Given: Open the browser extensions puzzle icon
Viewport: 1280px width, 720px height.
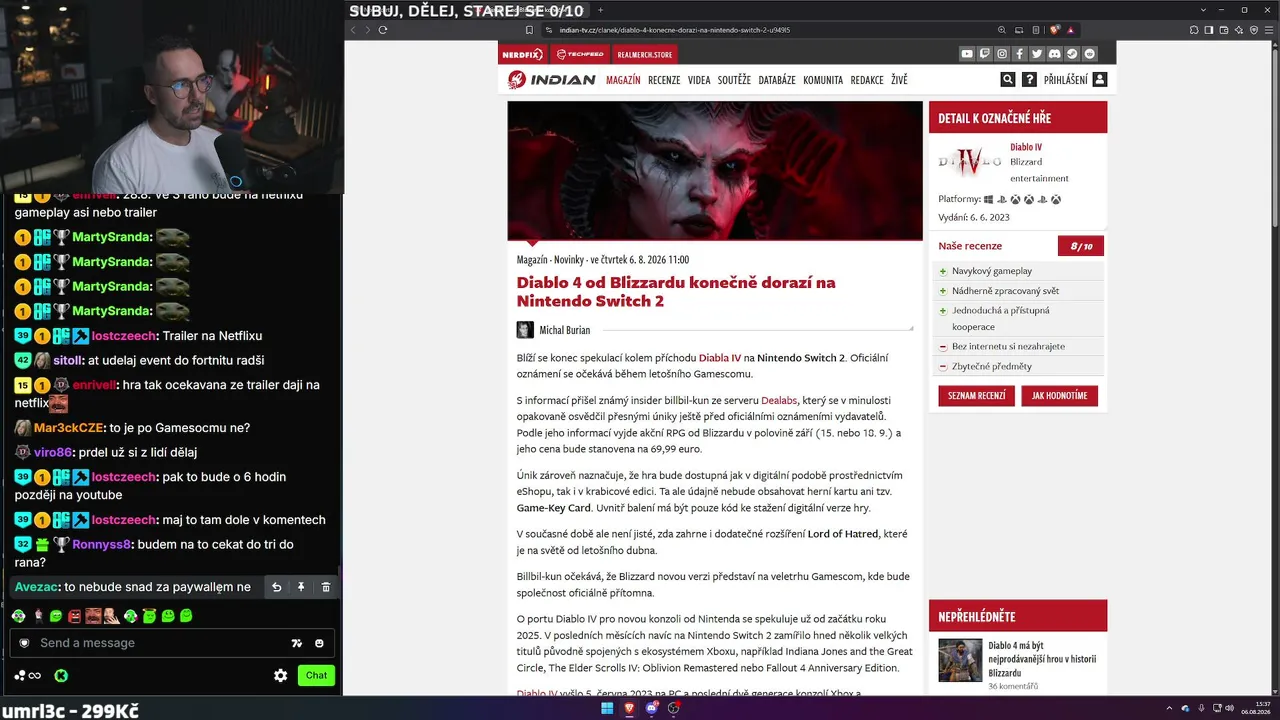Looking at the screenshot, I should [x=1194, y=30].
